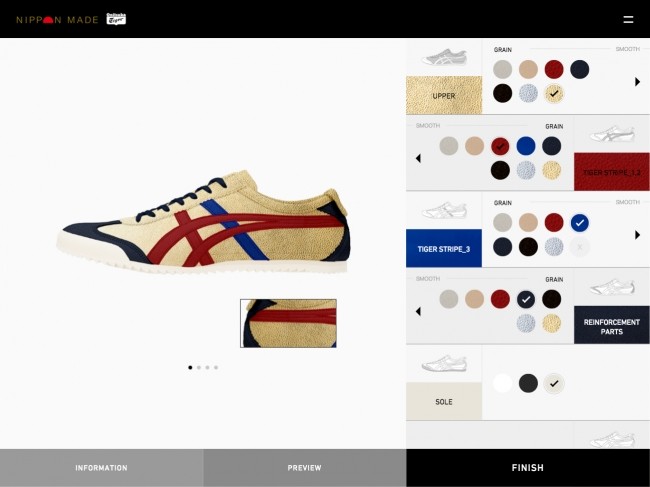
Task: Select the checked gold grain upper color
Action: (x=553, y=93)
